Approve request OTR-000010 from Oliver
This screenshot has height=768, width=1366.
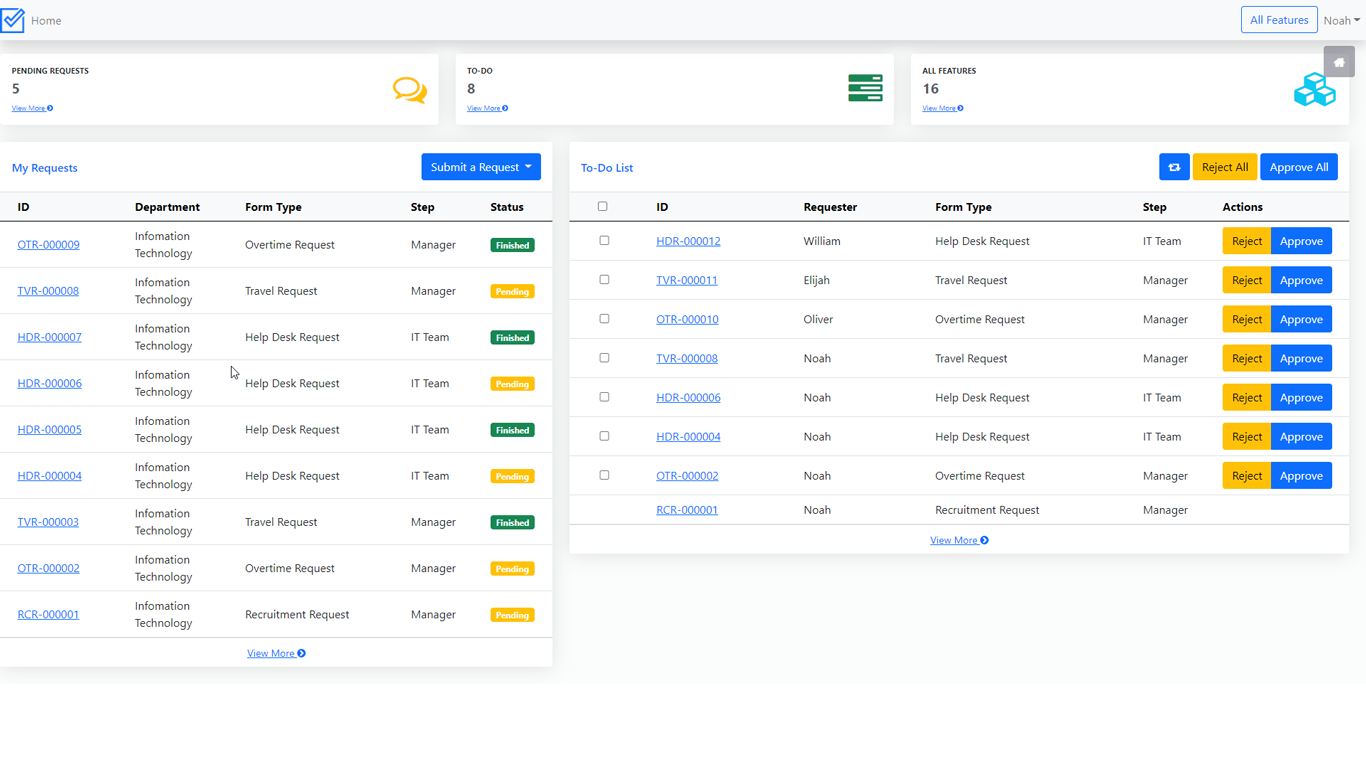coord(1301,318)
